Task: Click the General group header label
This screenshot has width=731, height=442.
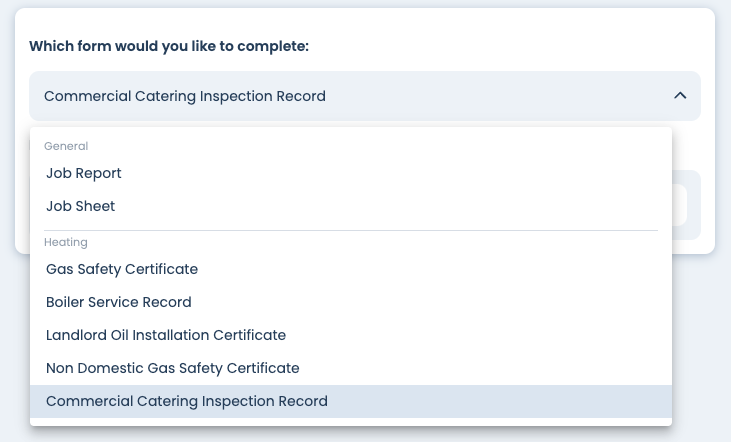Action: [66, 146]
